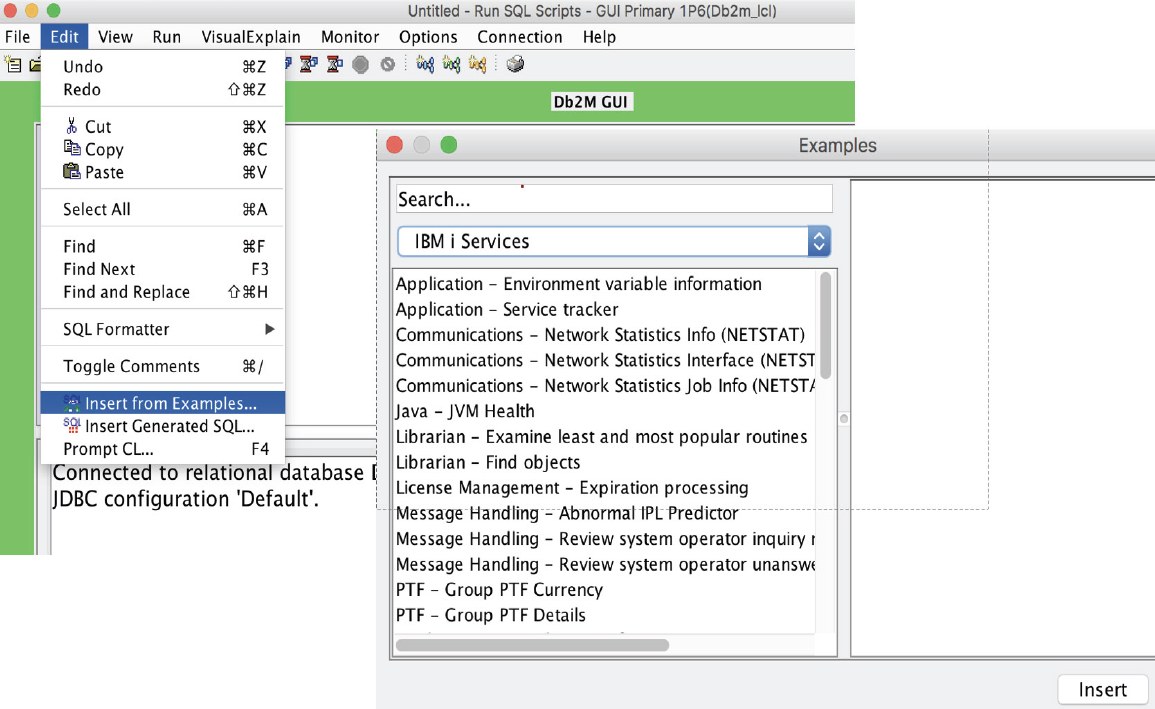This screenshot has height=709, width=1155.
Task: Click the new script icon in toolbar
Action: pyautogui.click(x=13, y=65)
